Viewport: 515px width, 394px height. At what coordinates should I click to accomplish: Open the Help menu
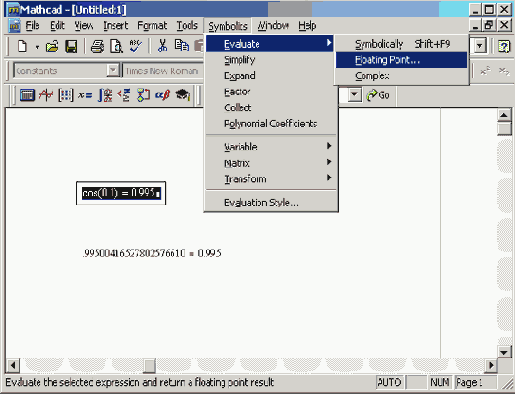coord(307,26)
